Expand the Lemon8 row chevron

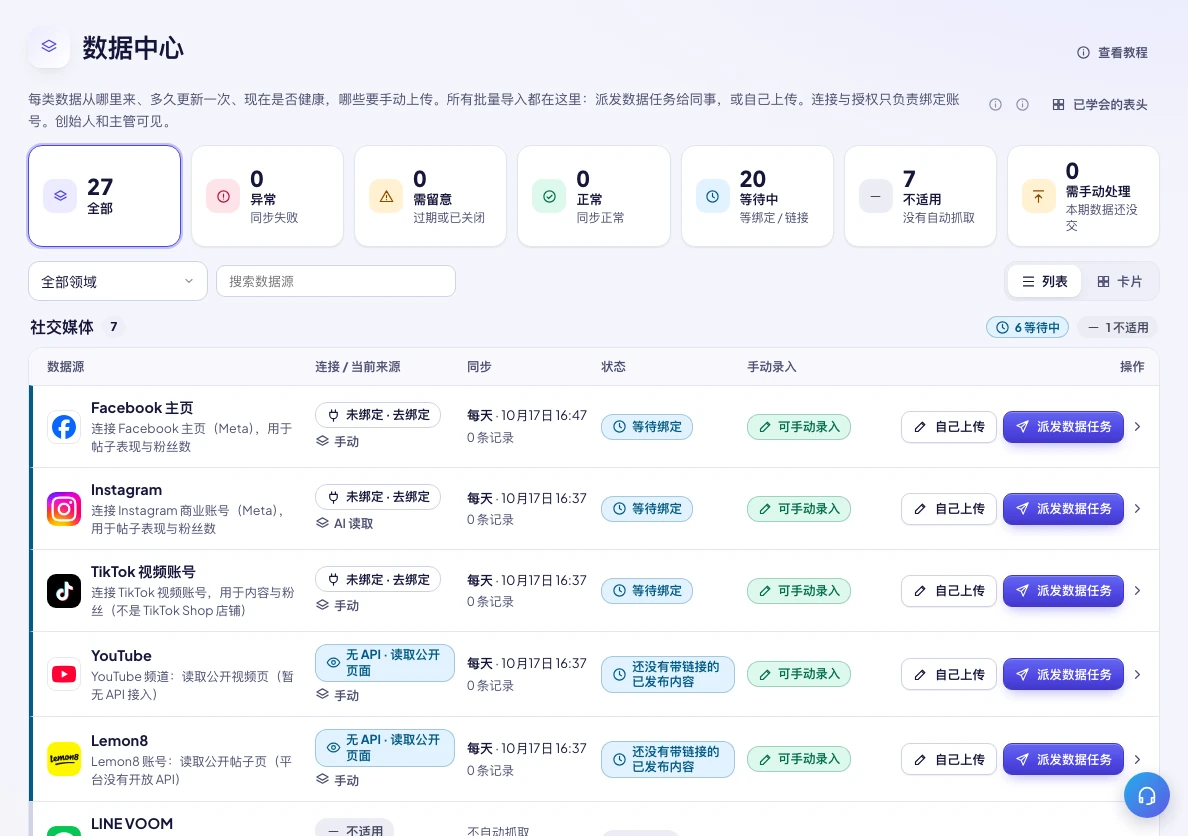point(1137,759)
